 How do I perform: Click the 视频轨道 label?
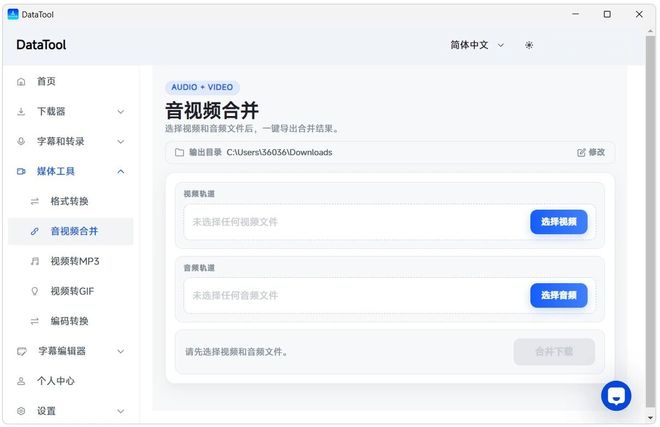[199, 194]
